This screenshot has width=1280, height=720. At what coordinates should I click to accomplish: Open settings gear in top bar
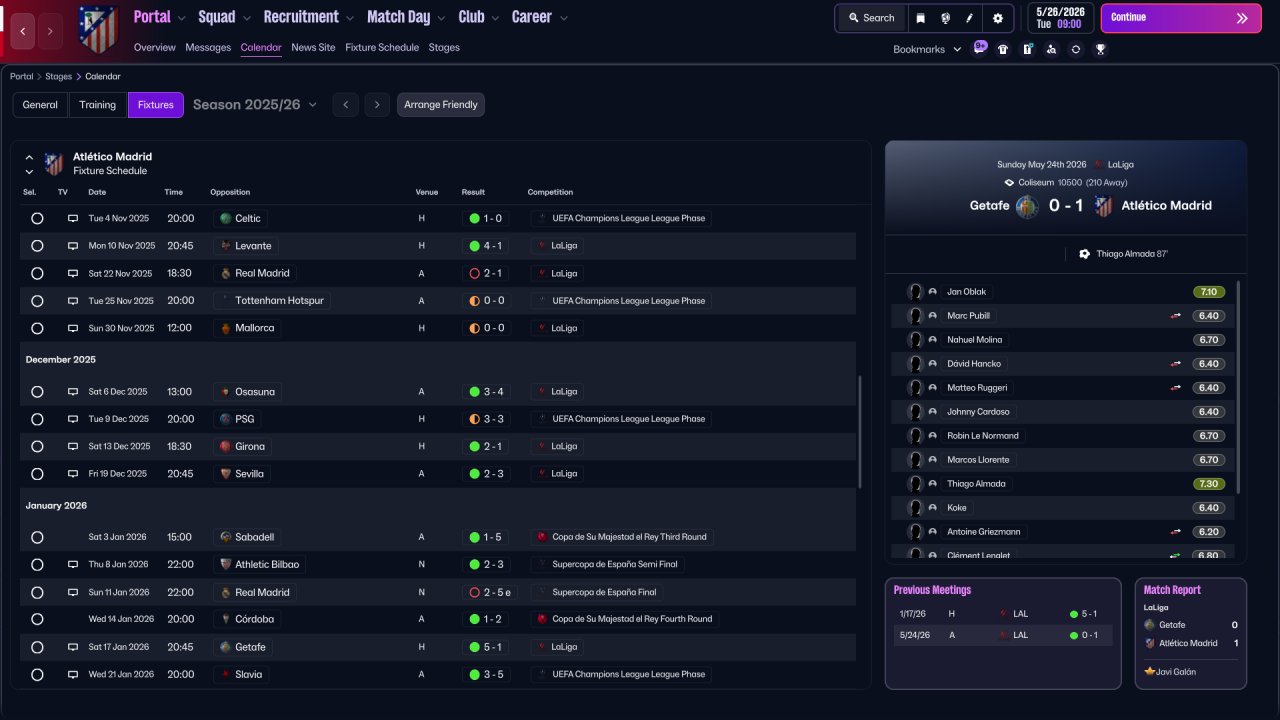pos(998,18)
